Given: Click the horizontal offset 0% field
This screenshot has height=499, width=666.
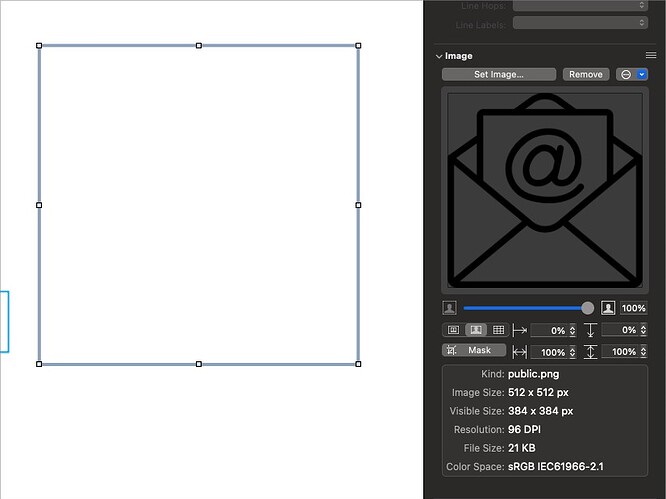Looking at the screenshot, I should 549,330.
